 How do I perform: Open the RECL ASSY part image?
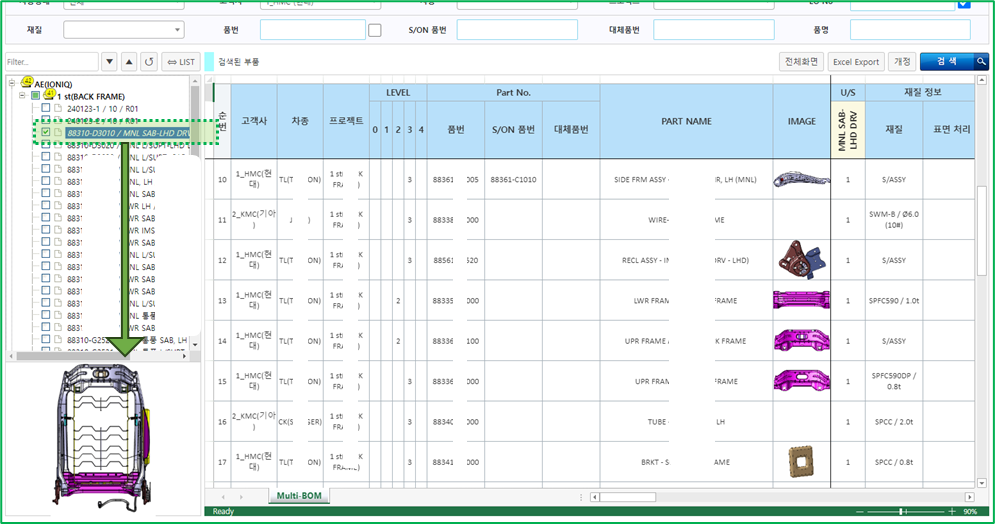[802, 259]
